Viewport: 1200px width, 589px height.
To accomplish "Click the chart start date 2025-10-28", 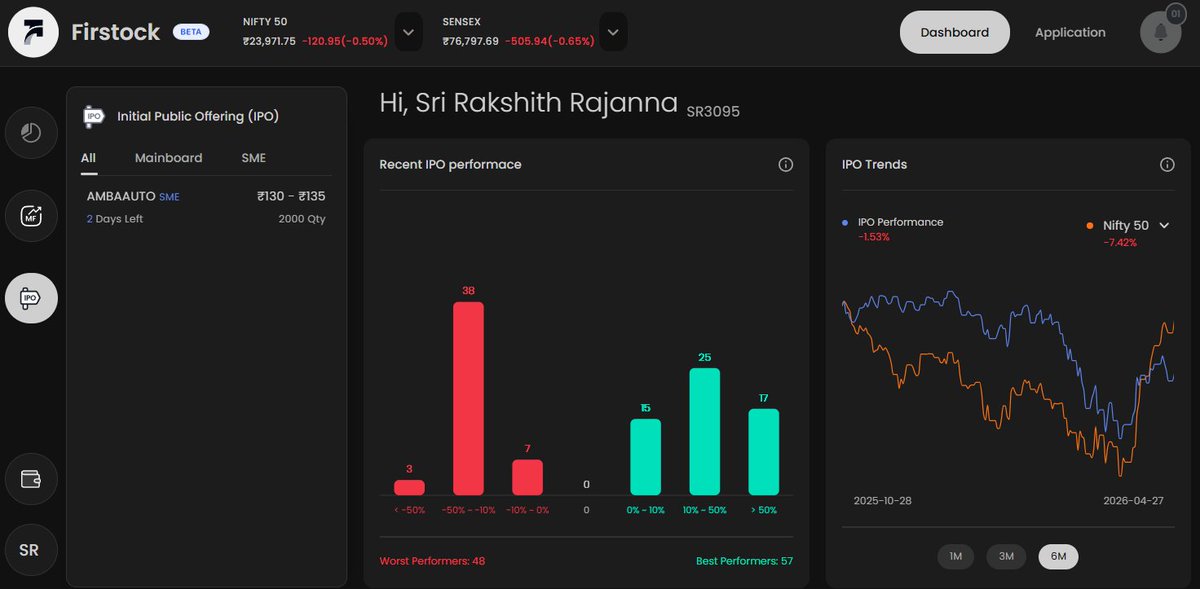I will tap(883, 499).
